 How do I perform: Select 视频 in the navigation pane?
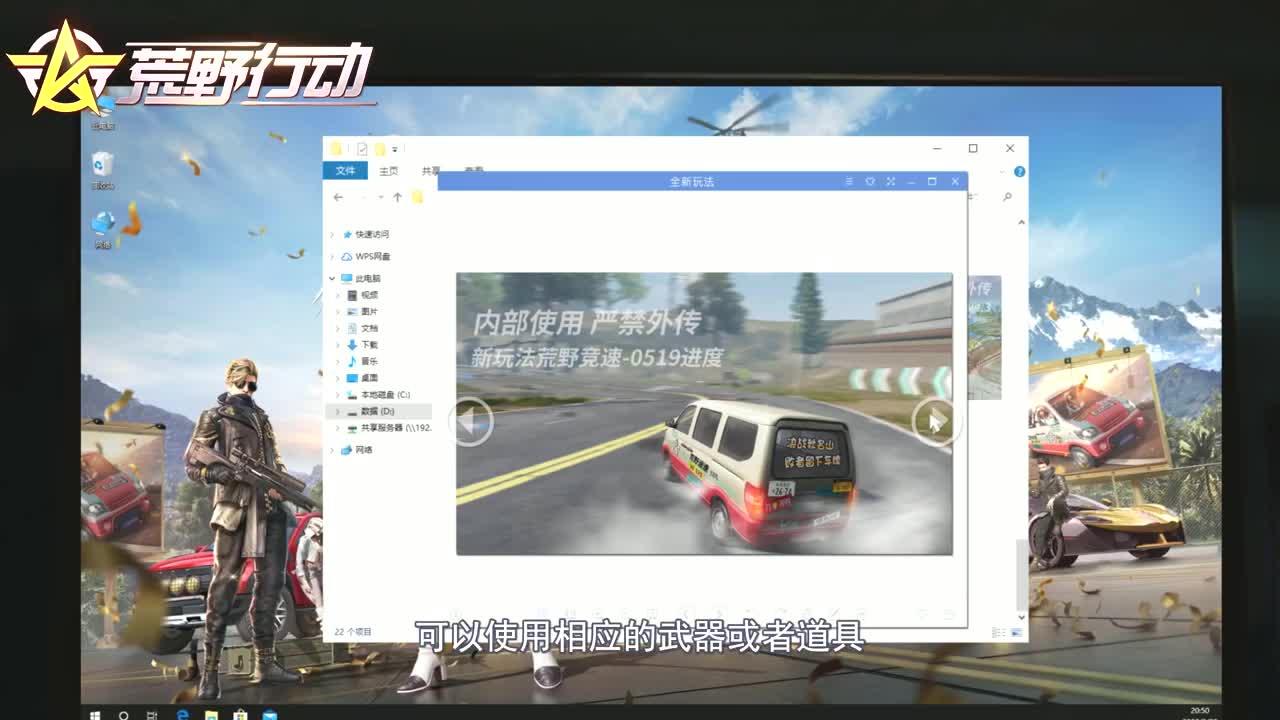click(x=362, y=295)
